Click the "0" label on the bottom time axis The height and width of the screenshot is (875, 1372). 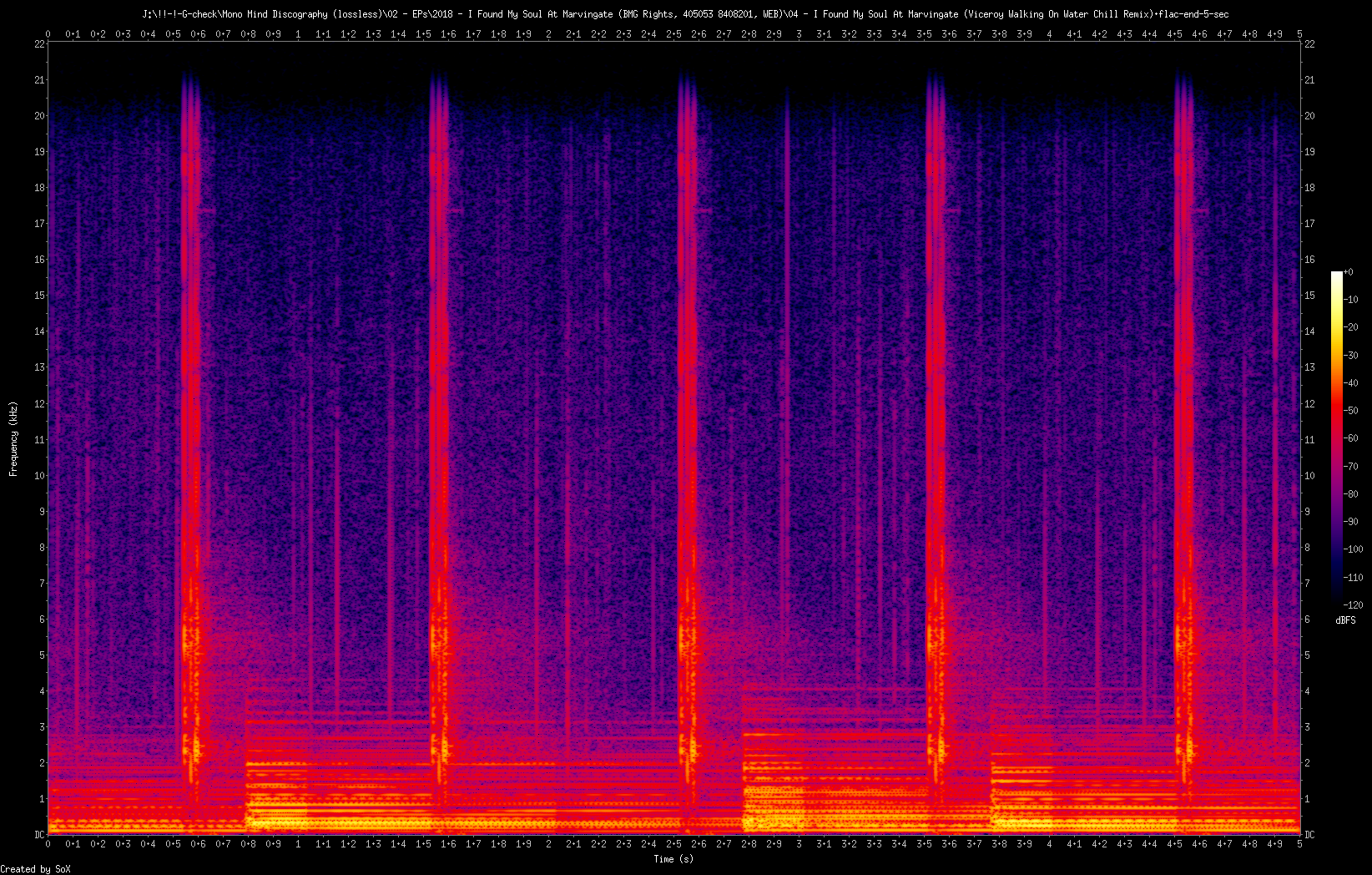(48, 844)
